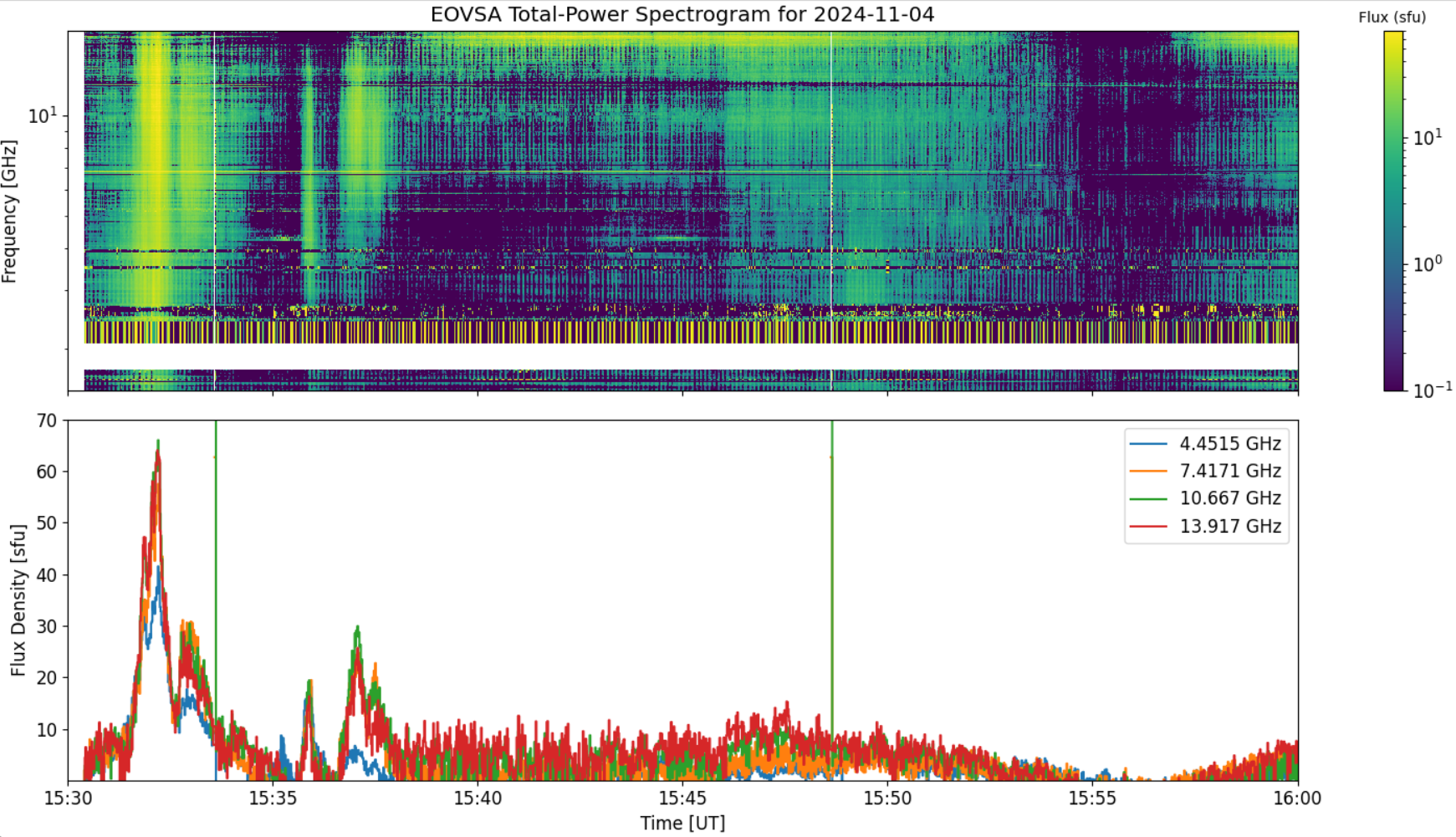Click the 'Time [UT]' axis label
The width and height of the screenshot is (1456, 837).
[682, 823]
